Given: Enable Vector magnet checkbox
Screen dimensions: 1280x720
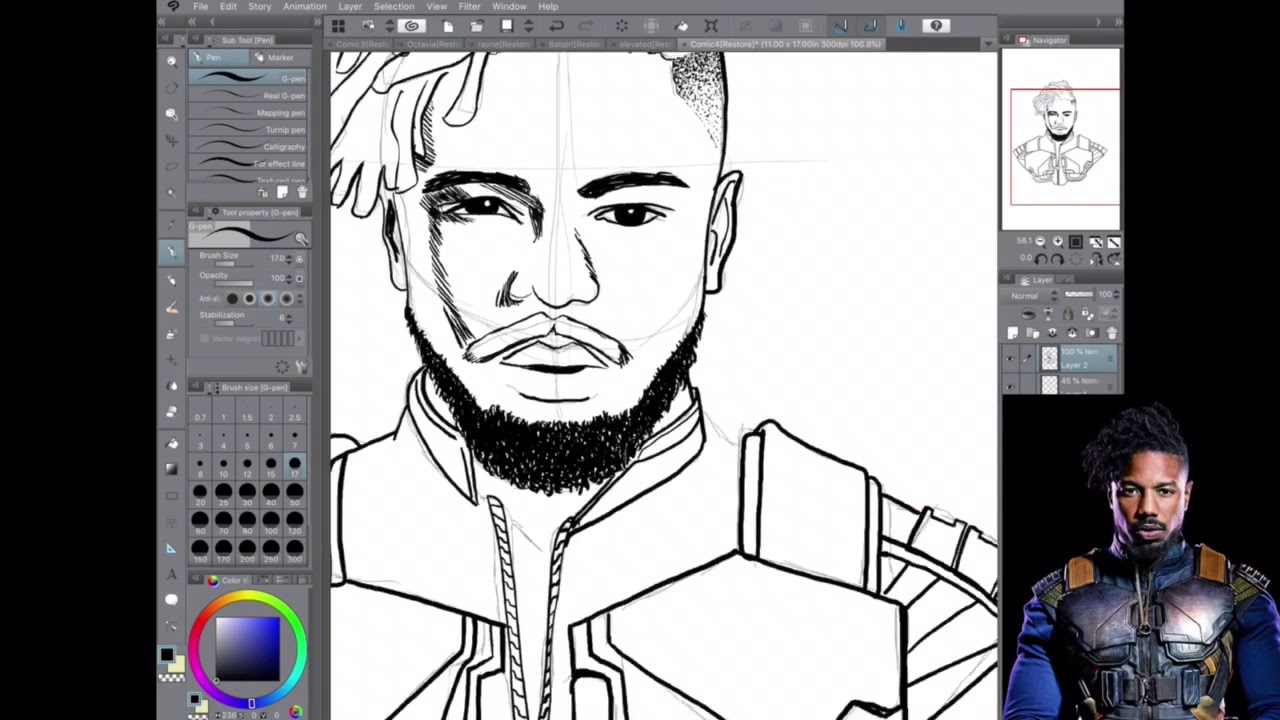Looking at the screenshot, I should 206,339.
